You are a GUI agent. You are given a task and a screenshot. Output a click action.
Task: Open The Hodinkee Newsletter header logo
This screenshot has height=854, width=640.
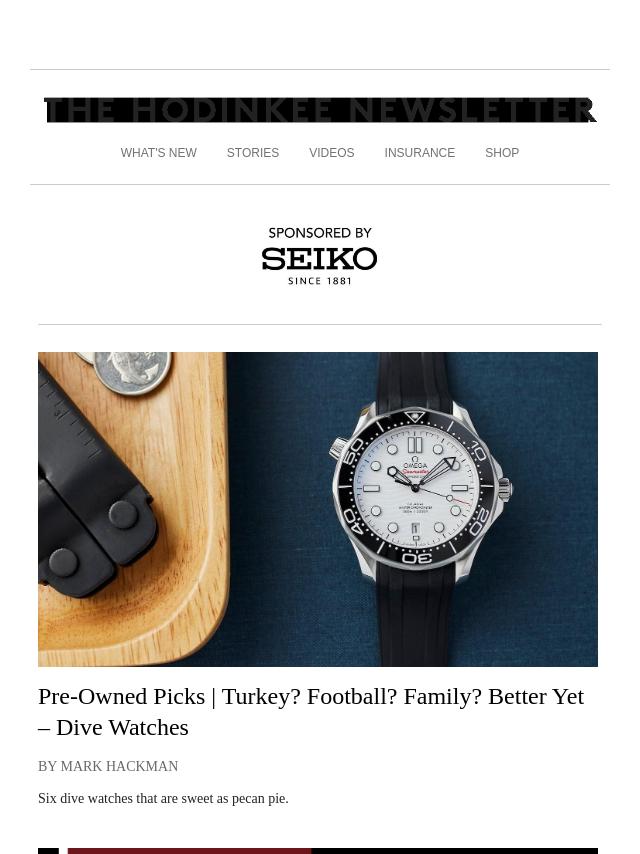pos(320,110)
